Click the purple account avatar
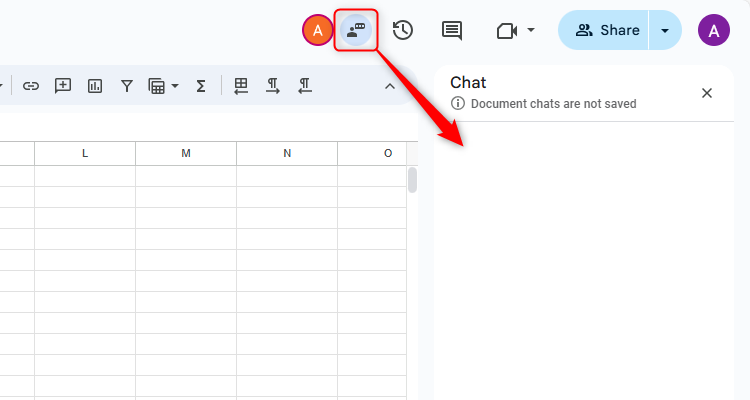This screenshot has width=750, height=400. 714,30
